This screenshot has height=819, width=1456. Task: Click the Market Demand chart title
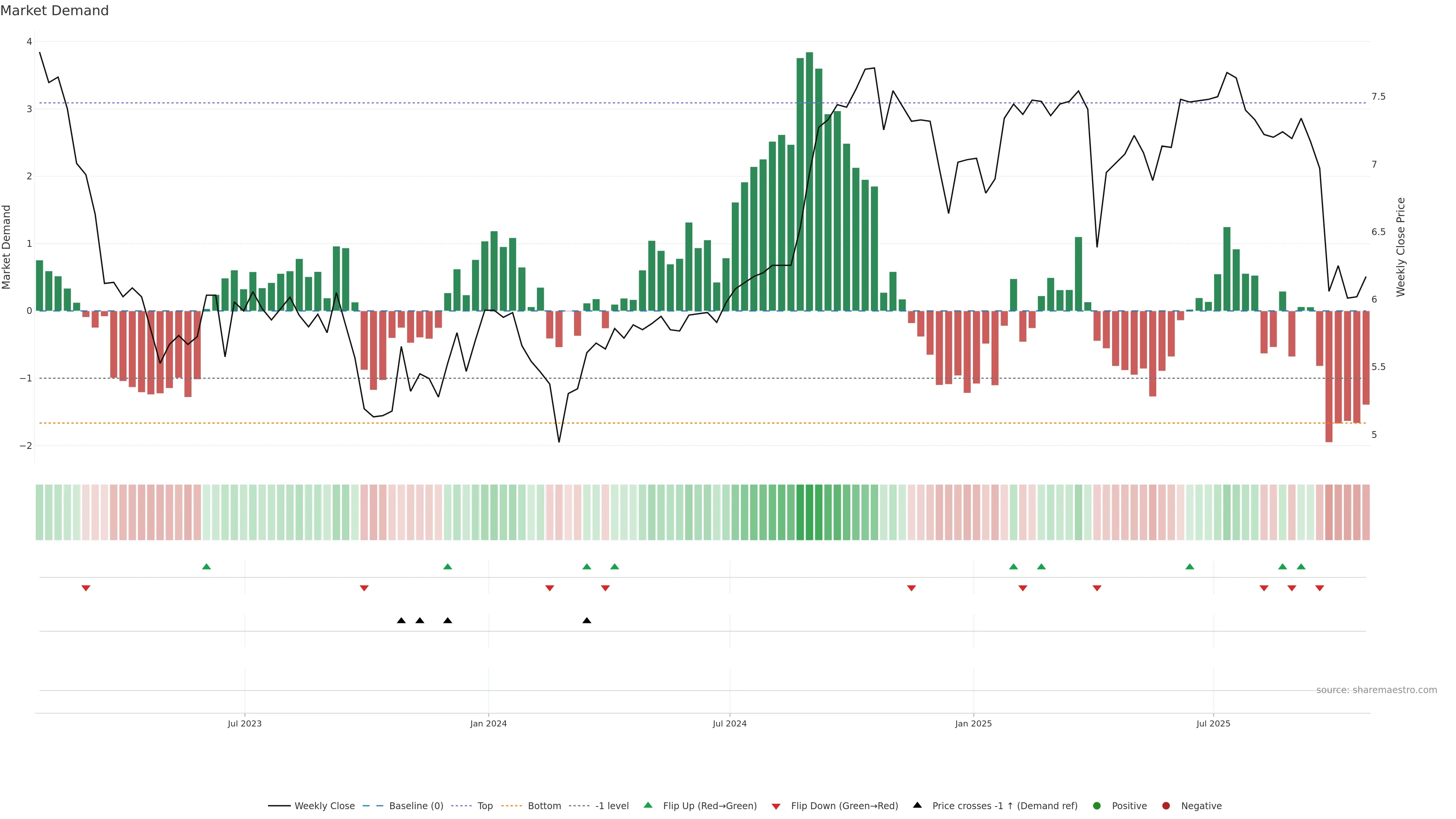[54, 11]
